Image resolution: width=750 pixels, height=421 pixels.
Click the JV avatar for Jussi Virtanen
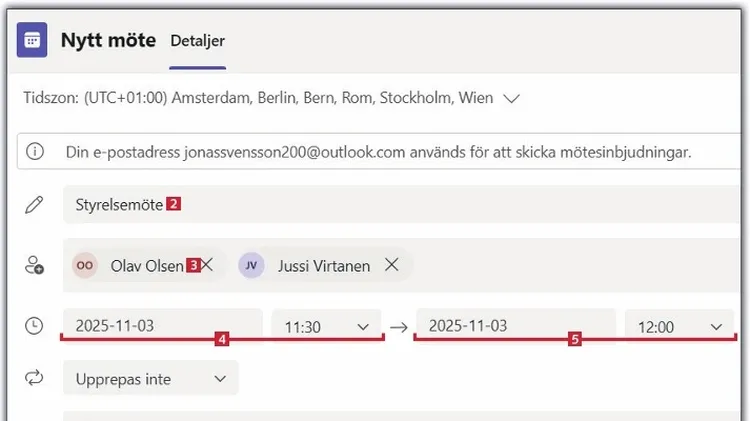tap(251, 266)
